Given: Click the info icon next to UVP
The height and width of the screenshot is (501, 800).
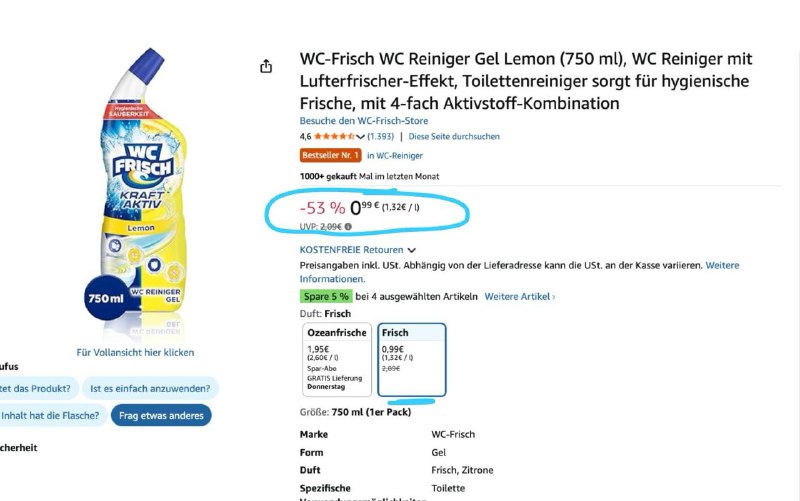Looking at the screenshot, I should pyautogui.click(x=348, y=227).
